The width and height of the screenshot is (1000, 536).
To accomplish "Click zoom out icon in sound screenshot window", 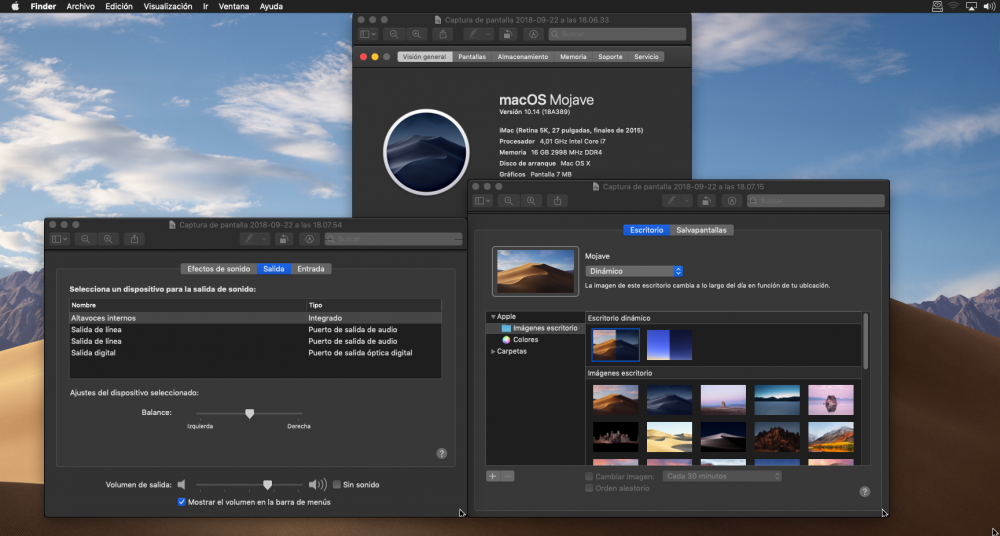I will [85, 239].
